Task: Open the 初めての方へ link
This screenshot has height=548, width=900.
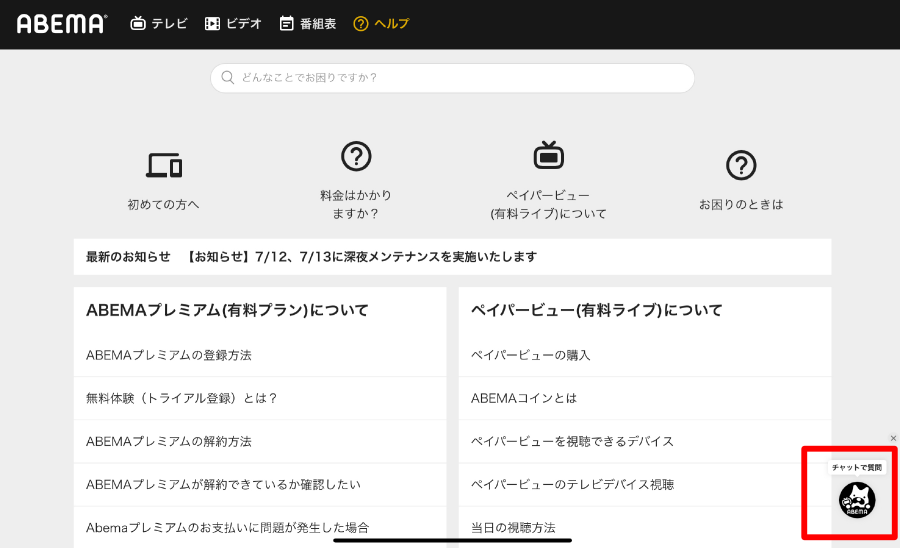Action: 164,204
